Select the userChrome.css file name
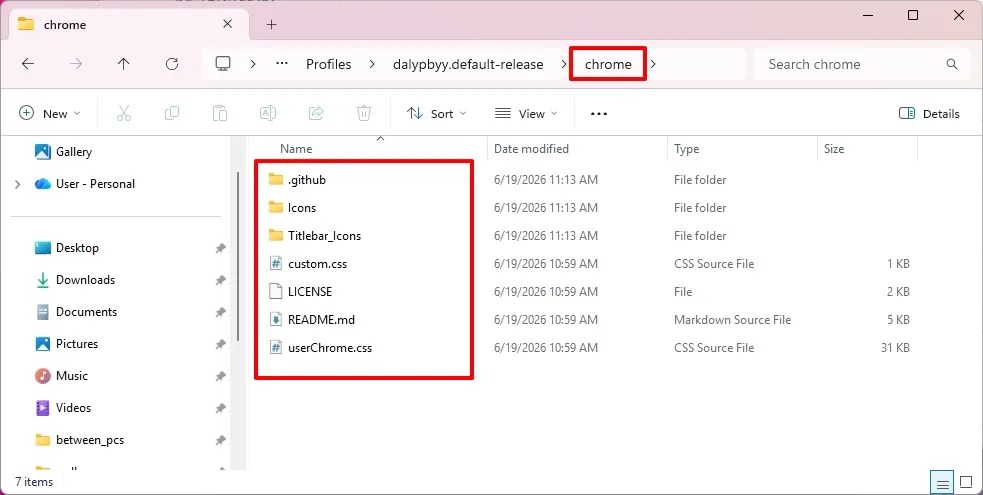 (330, 348)
